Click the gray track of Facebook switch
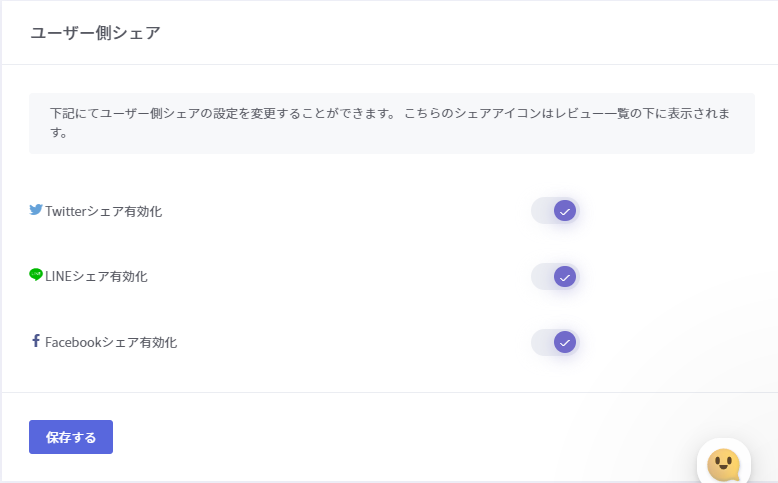The width and height of the screenshot is (778, 483). 541,342
